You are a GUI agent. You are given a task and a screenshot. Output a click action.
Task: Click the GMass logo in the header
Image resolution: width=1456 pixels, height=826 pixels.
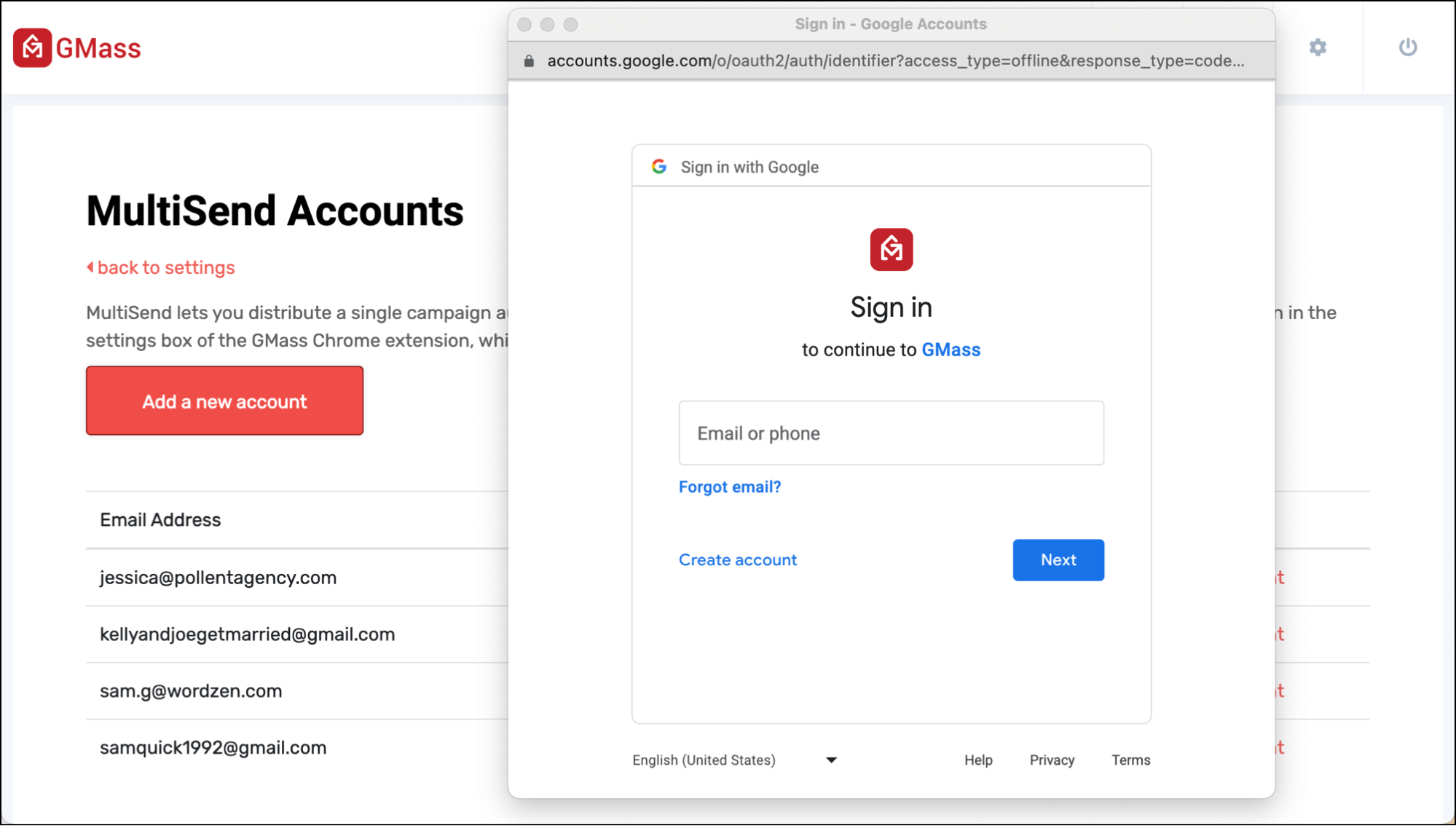[77, 48]
